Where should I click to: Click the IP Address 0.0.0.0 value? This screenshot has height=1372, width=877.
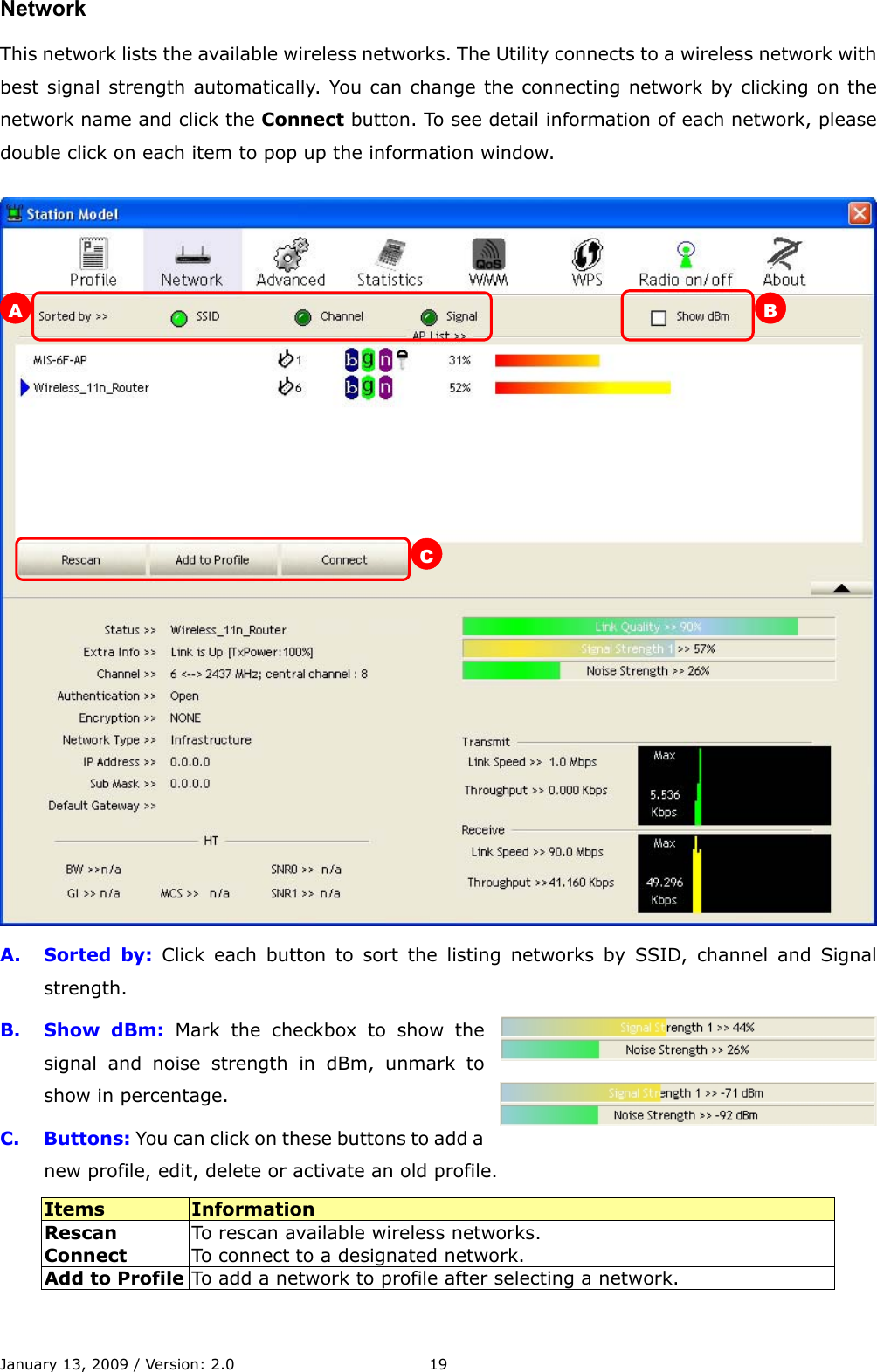pyautogui.click(x=190, y=761)
